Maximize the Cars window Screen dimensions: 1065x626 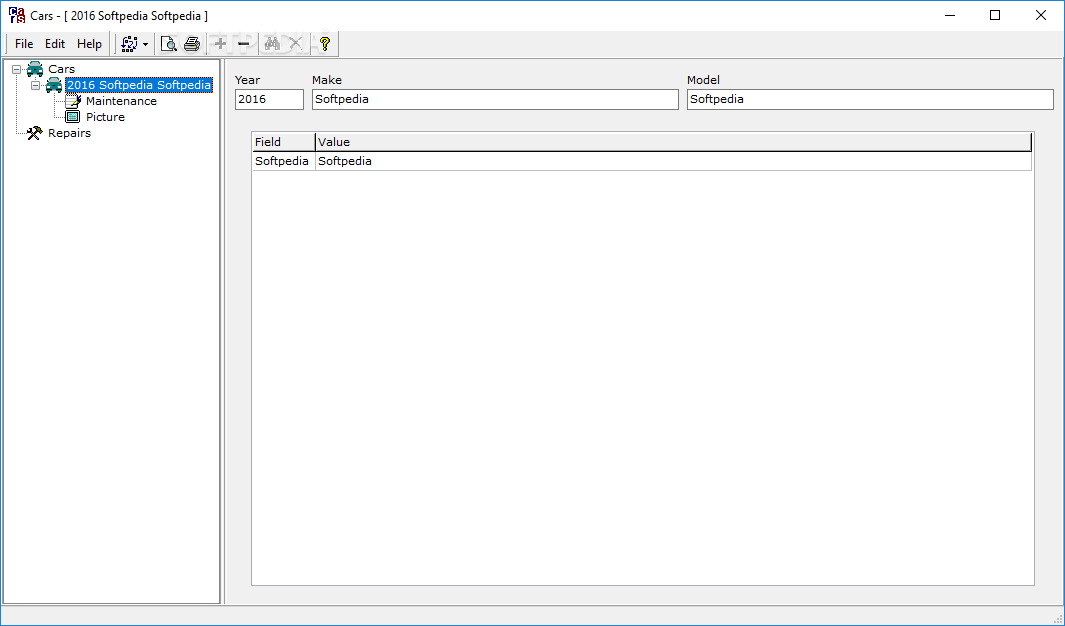995,15
